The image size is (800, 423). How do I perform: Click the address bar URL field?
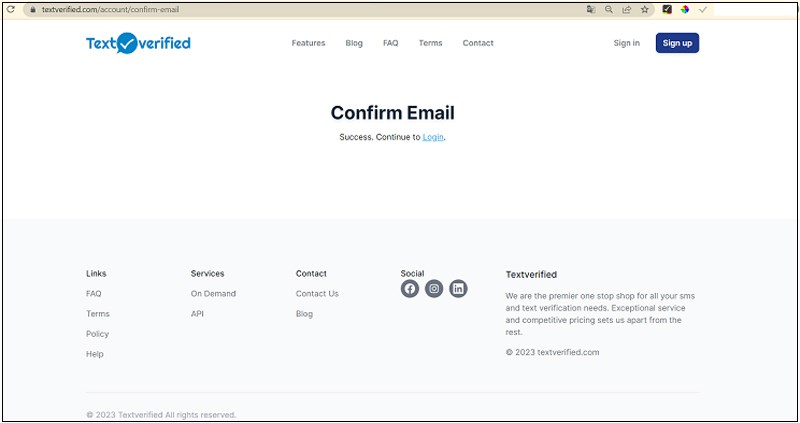point(300,9)
